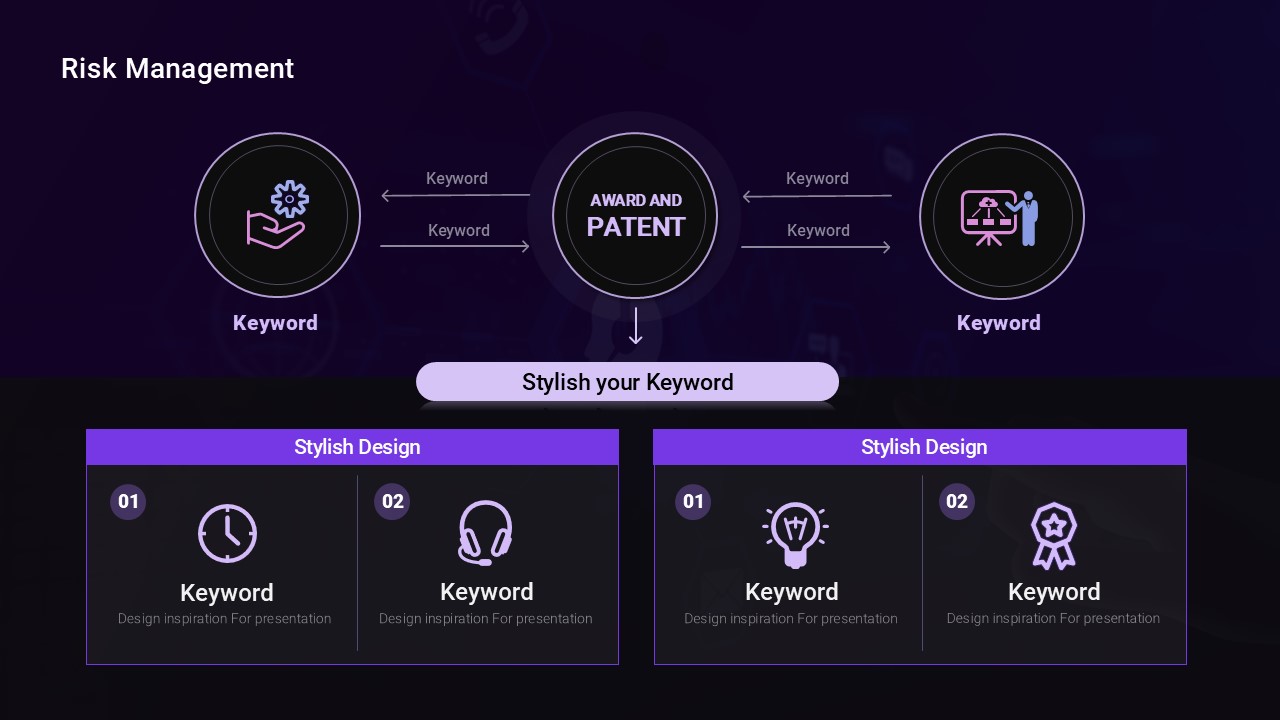Screen dimensions: 1280x720
Task: Click the clock icon
Action: pos(227,533)
